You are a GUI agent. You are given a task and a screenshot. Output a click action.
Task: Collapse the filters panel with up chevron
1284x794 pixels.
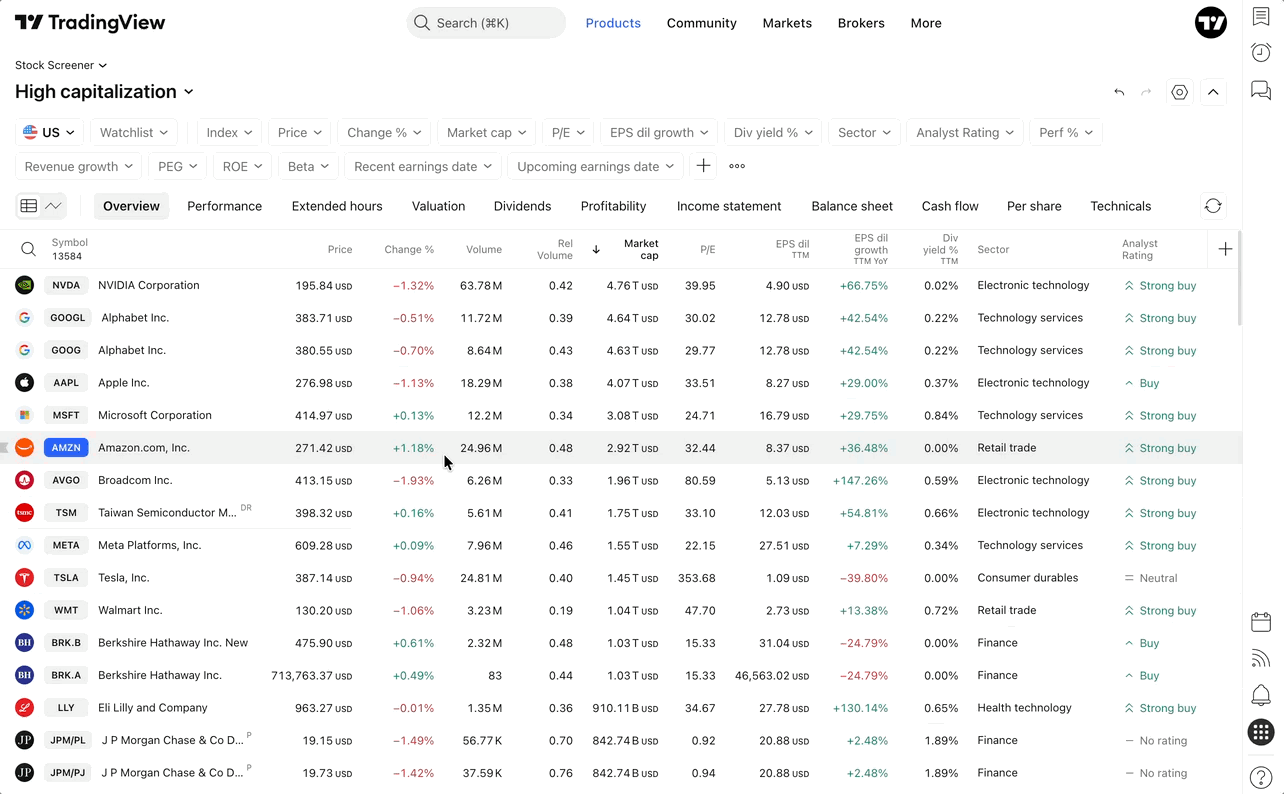coord(1213,92)
